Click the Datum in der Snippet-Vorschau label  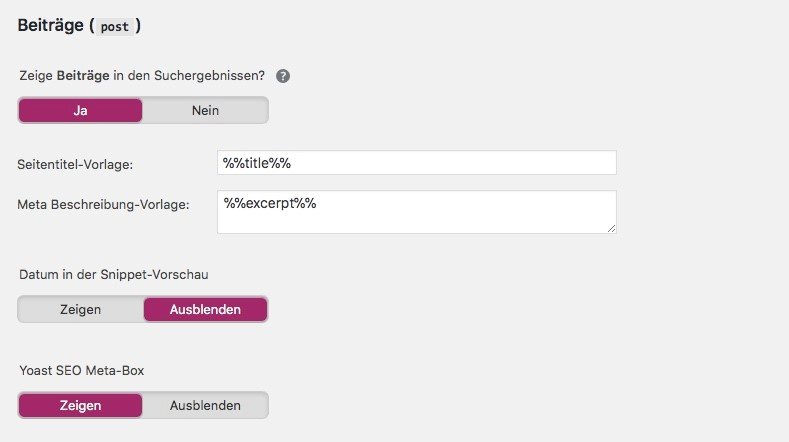point(114,274)
